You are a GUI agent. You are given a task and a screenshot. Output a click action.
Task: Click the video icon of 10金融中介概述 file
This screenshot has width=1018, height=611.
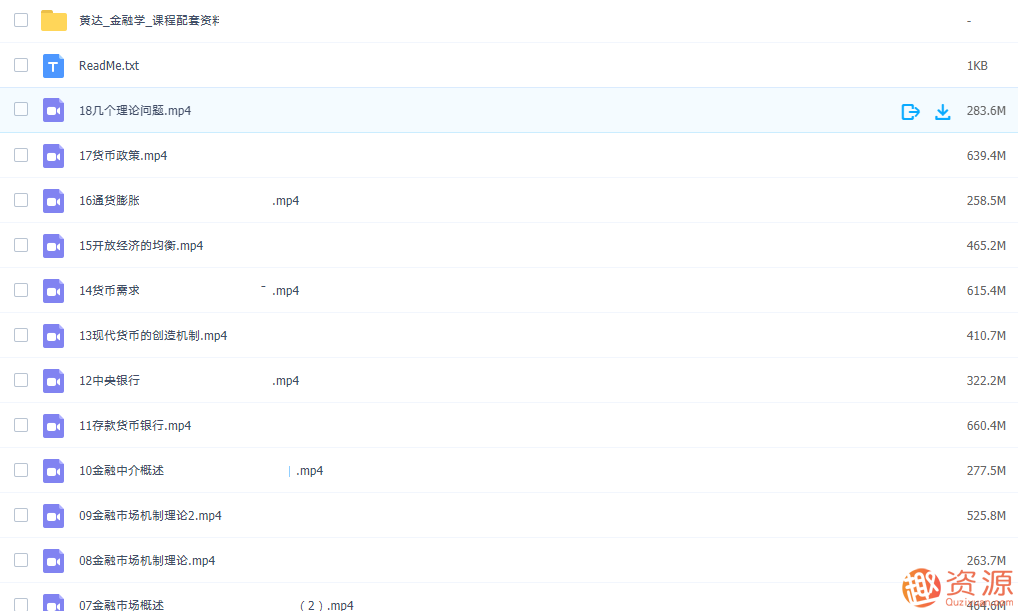[x=53, y=471]
